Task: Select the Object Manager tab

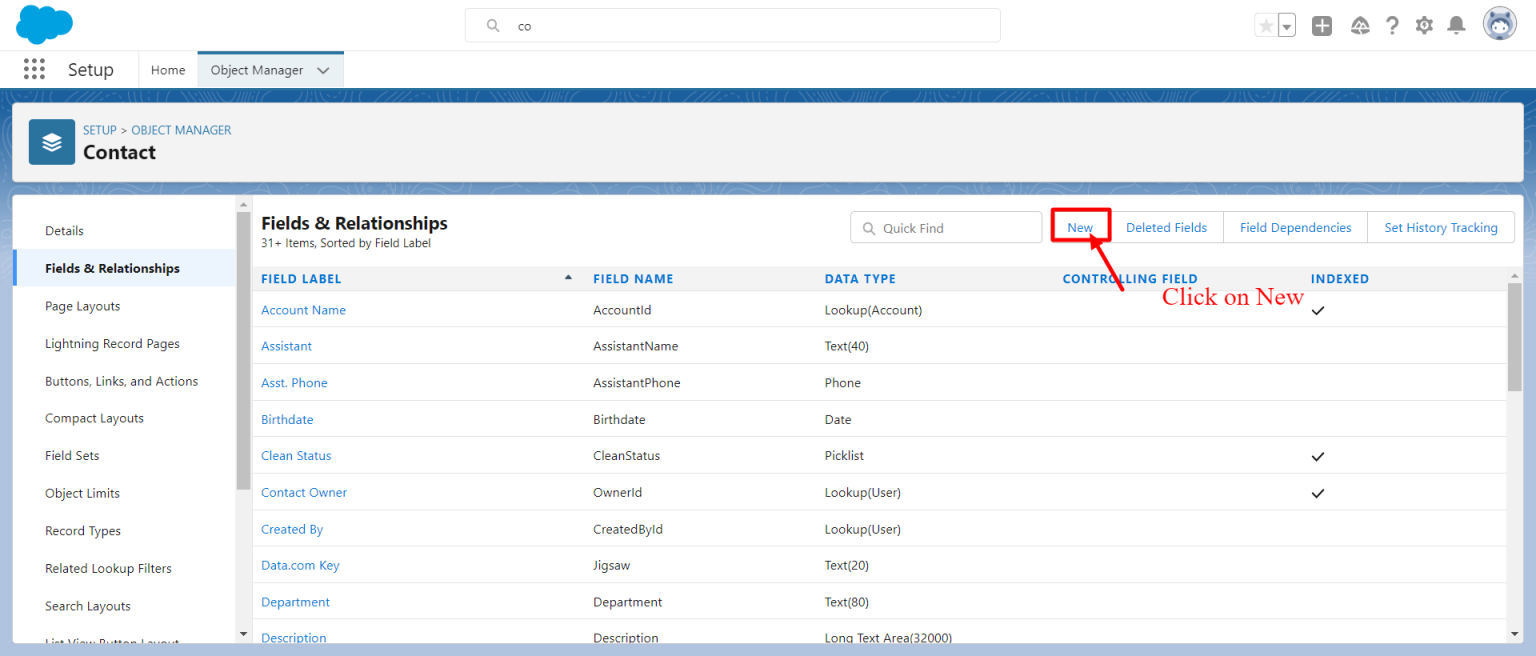Action: coord(257,70)
